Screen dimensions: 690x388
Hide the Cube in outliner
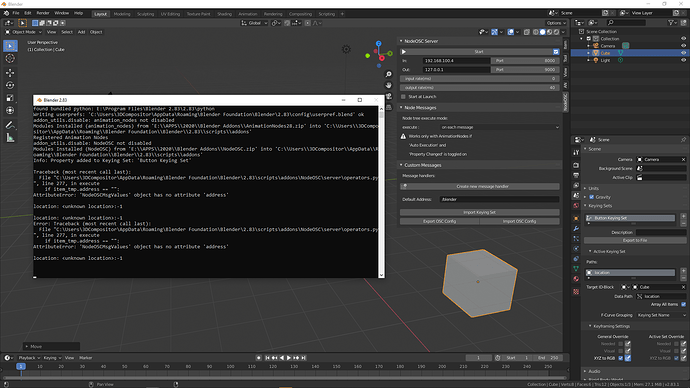683,53
